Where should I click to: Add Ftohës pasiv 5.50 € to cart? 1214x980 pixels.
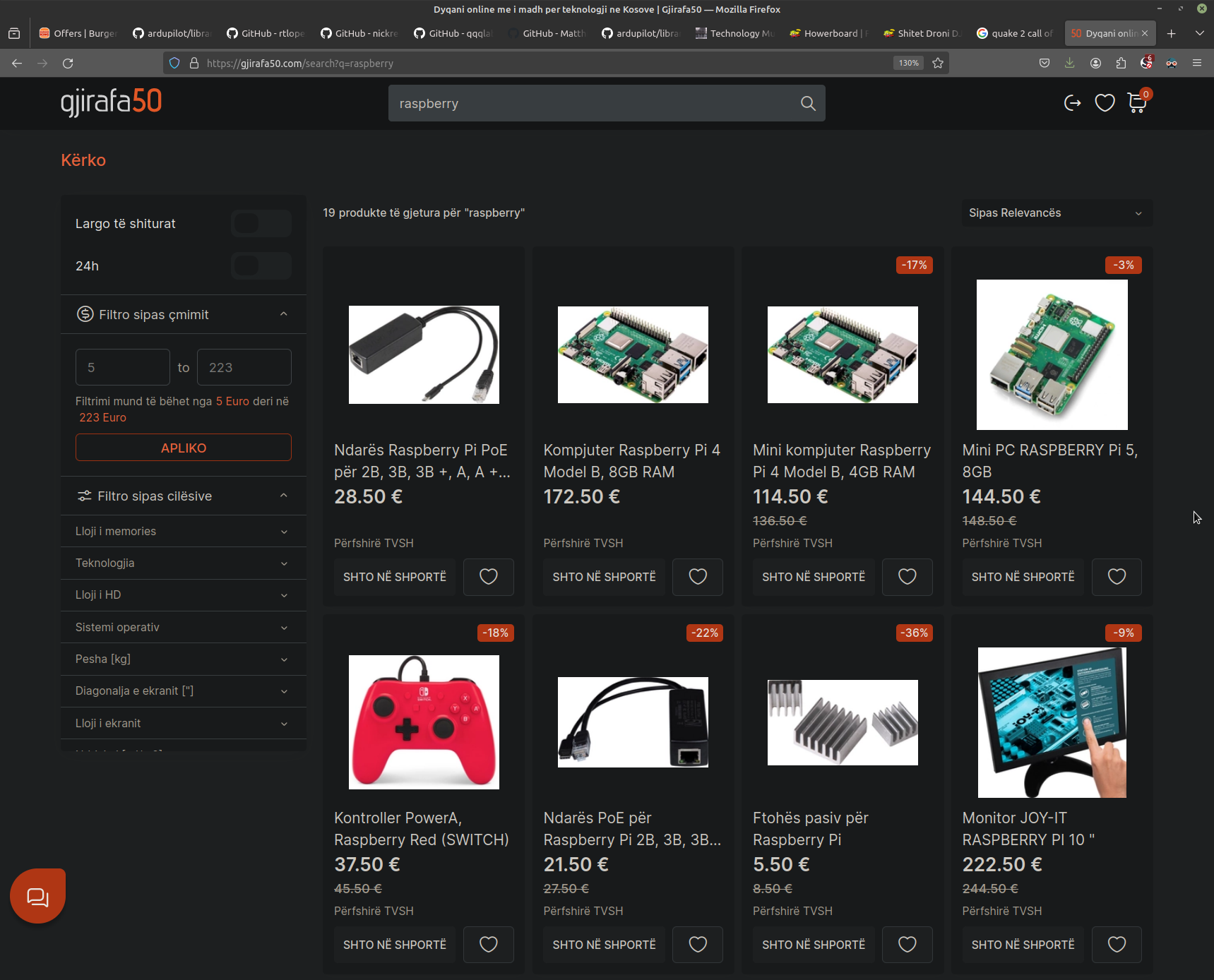(x=814, y=945)
